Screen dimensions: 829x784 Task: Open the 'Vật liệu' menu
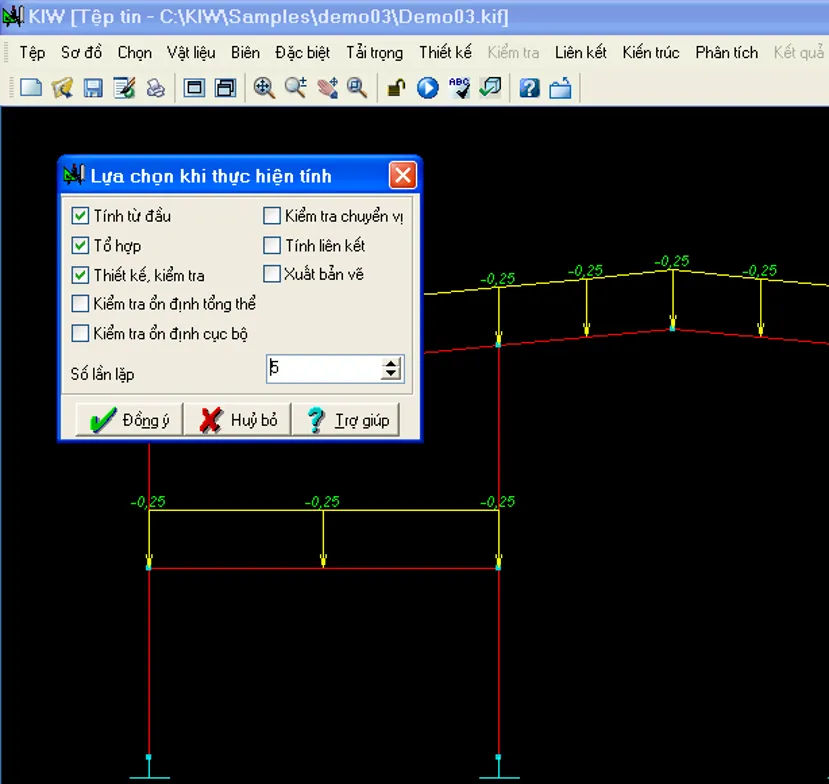coord(190,52)
